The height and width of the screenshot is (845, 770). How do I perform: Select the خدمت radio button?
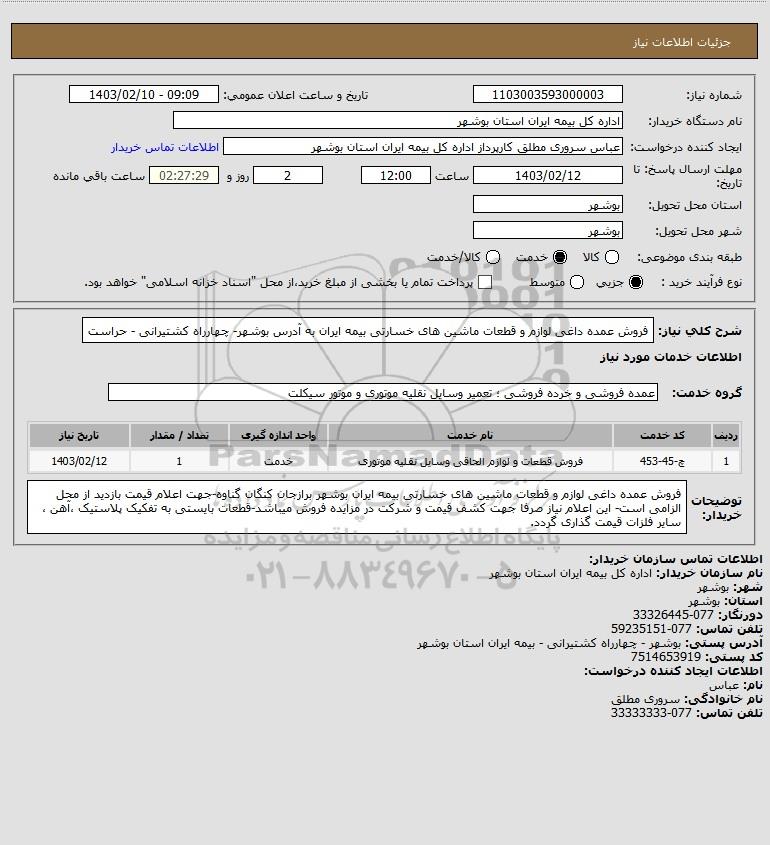click(x=560, y=258)
